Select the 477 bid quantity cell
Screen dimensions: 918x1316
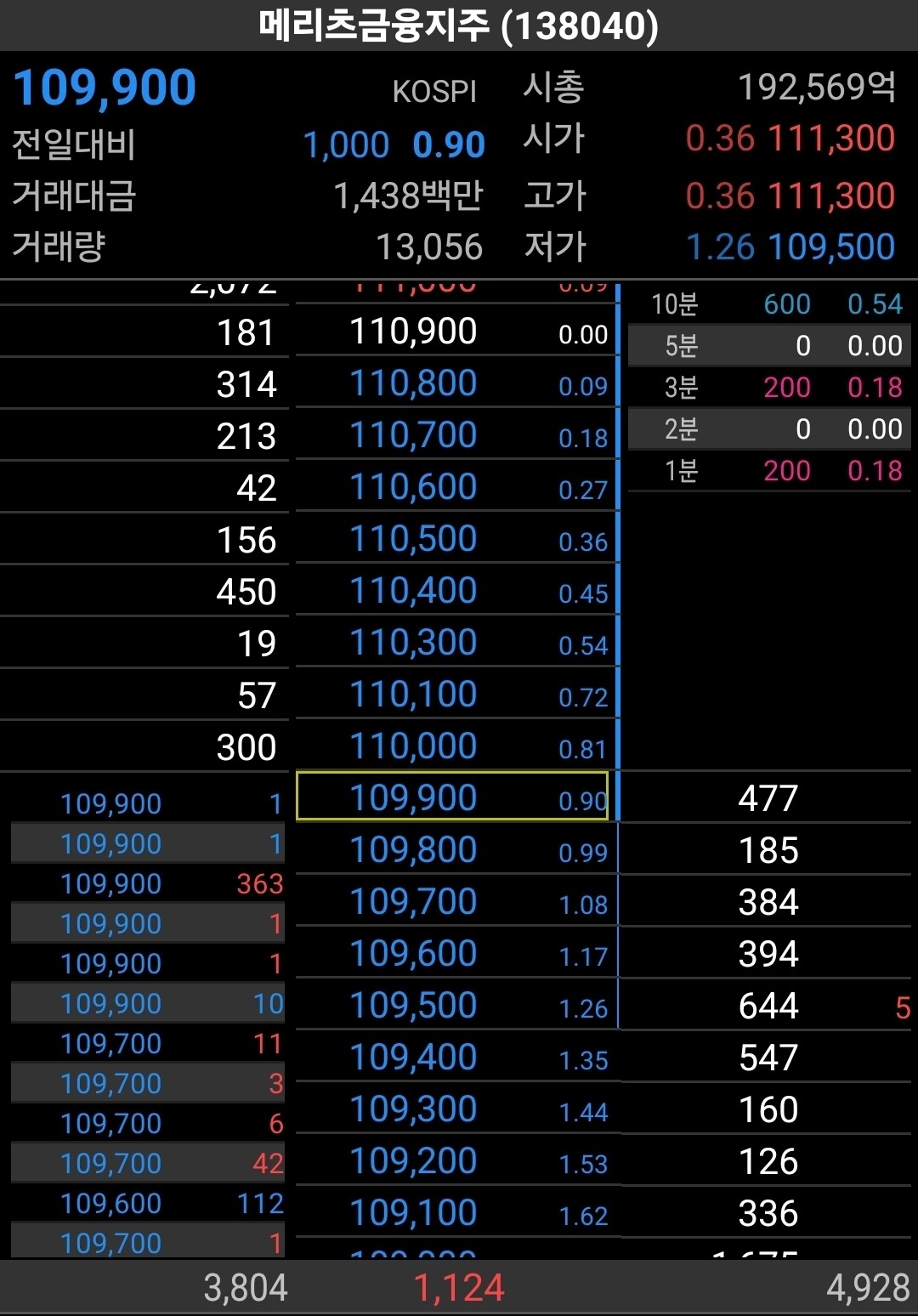pos(768,798)
